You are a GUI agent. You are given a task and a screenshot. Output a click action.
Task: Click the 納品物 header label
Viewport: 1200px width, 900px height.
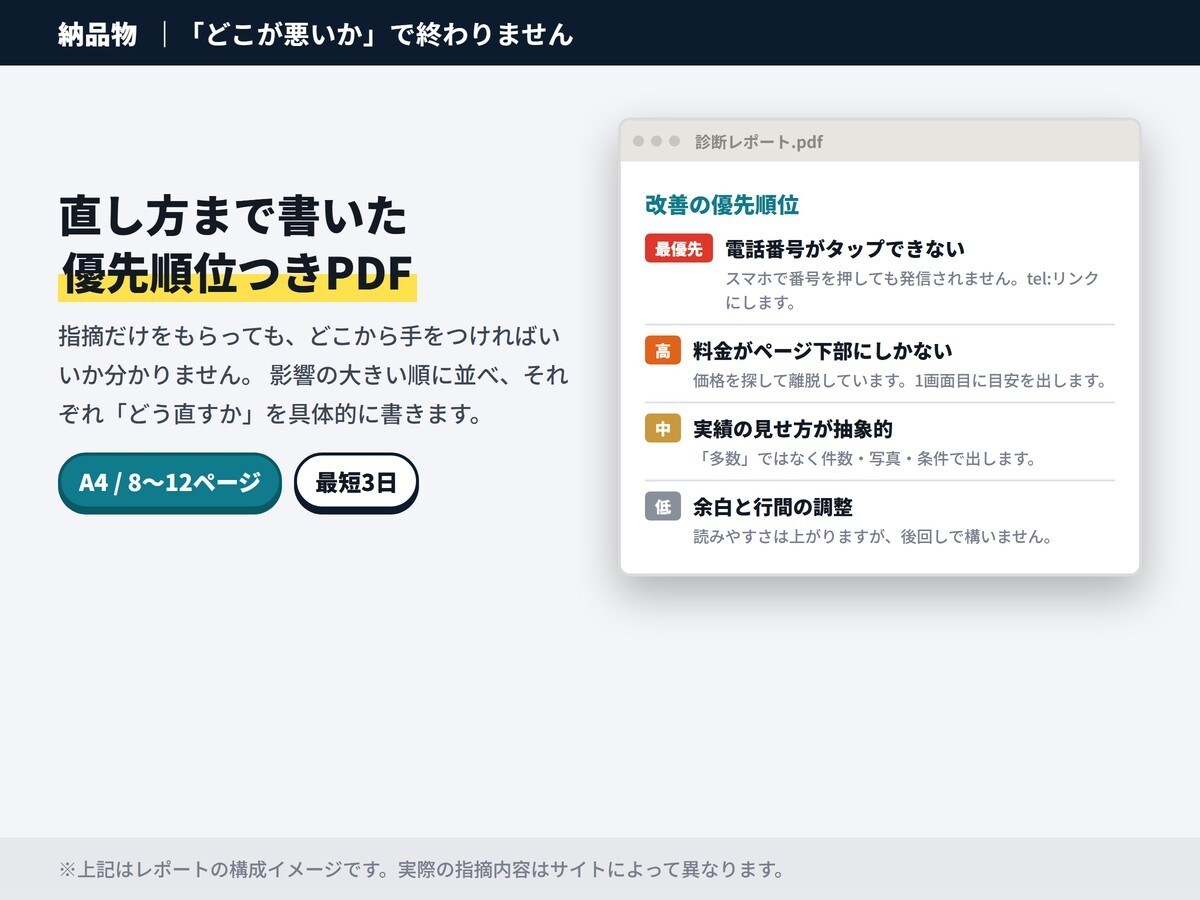point(97,34)
